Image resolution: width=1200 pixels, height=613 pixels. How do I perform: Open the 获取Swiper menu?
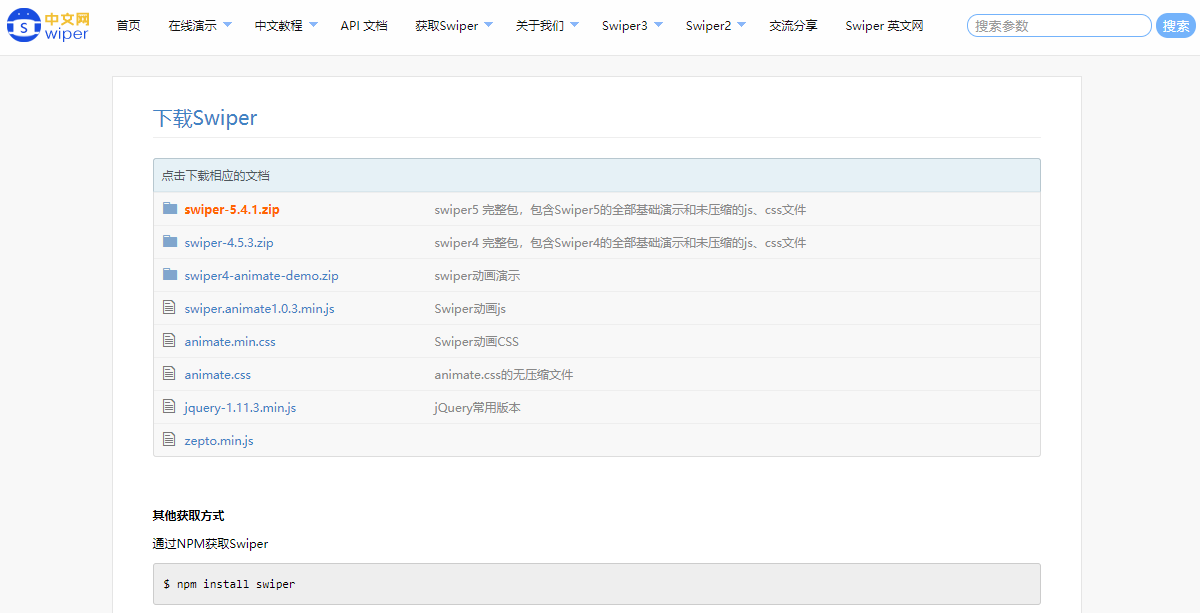446,26
